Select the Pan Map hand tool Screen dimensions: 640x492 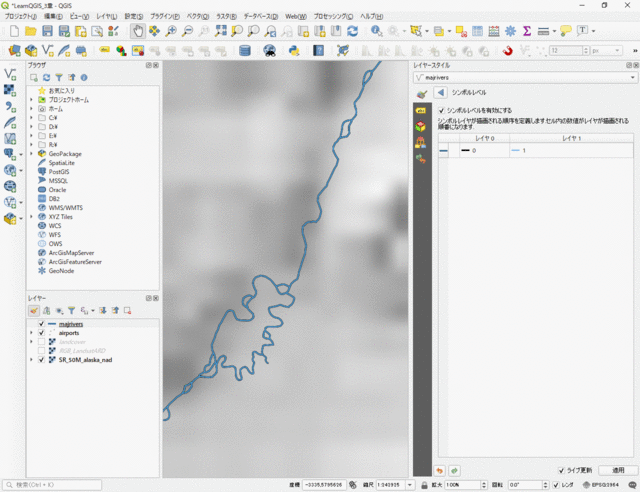coord(138,31)
